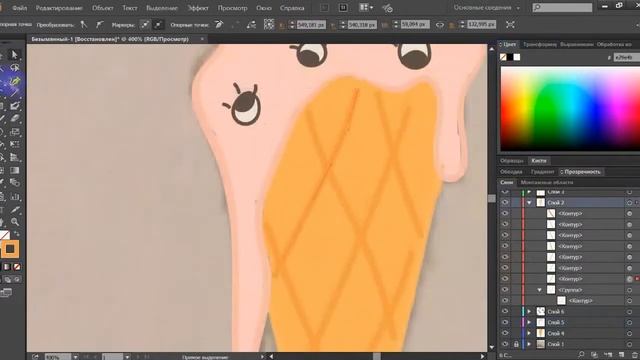
Task: Toggle visibility of the Группа item
Action: [505, 290]
